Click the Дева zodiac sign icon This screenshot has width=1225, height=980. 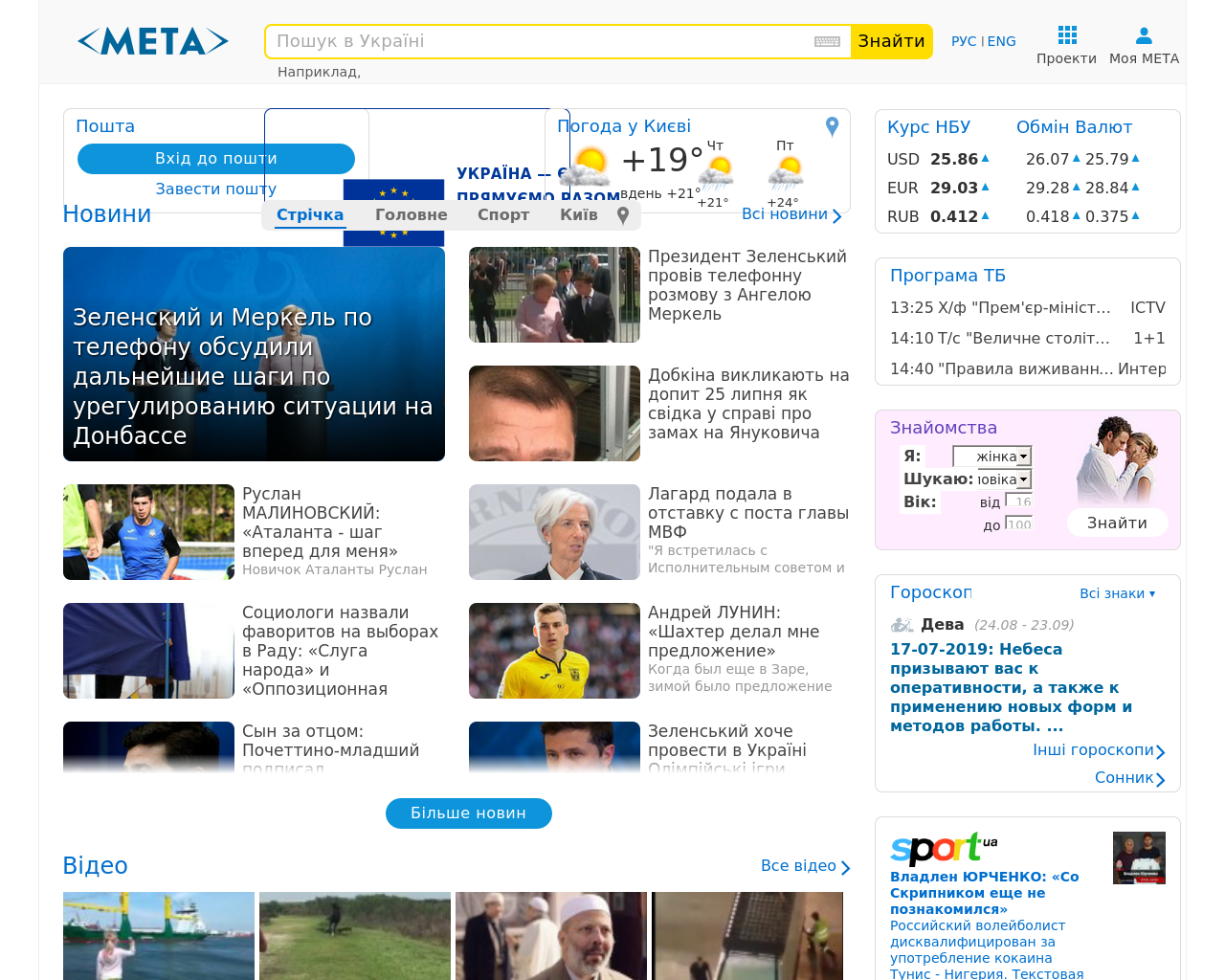(901, 623)
